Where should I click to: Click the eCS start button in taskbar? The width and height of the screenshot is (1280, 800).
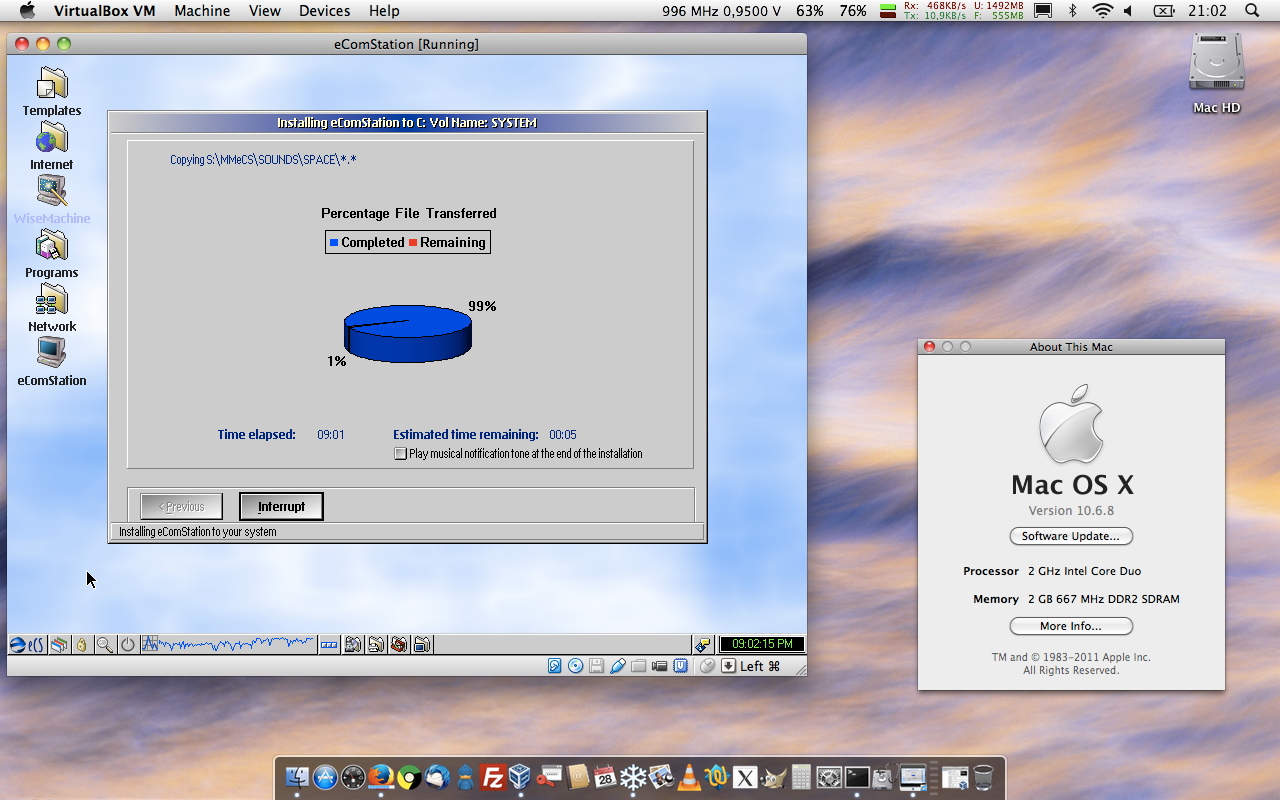pos(27,645)
